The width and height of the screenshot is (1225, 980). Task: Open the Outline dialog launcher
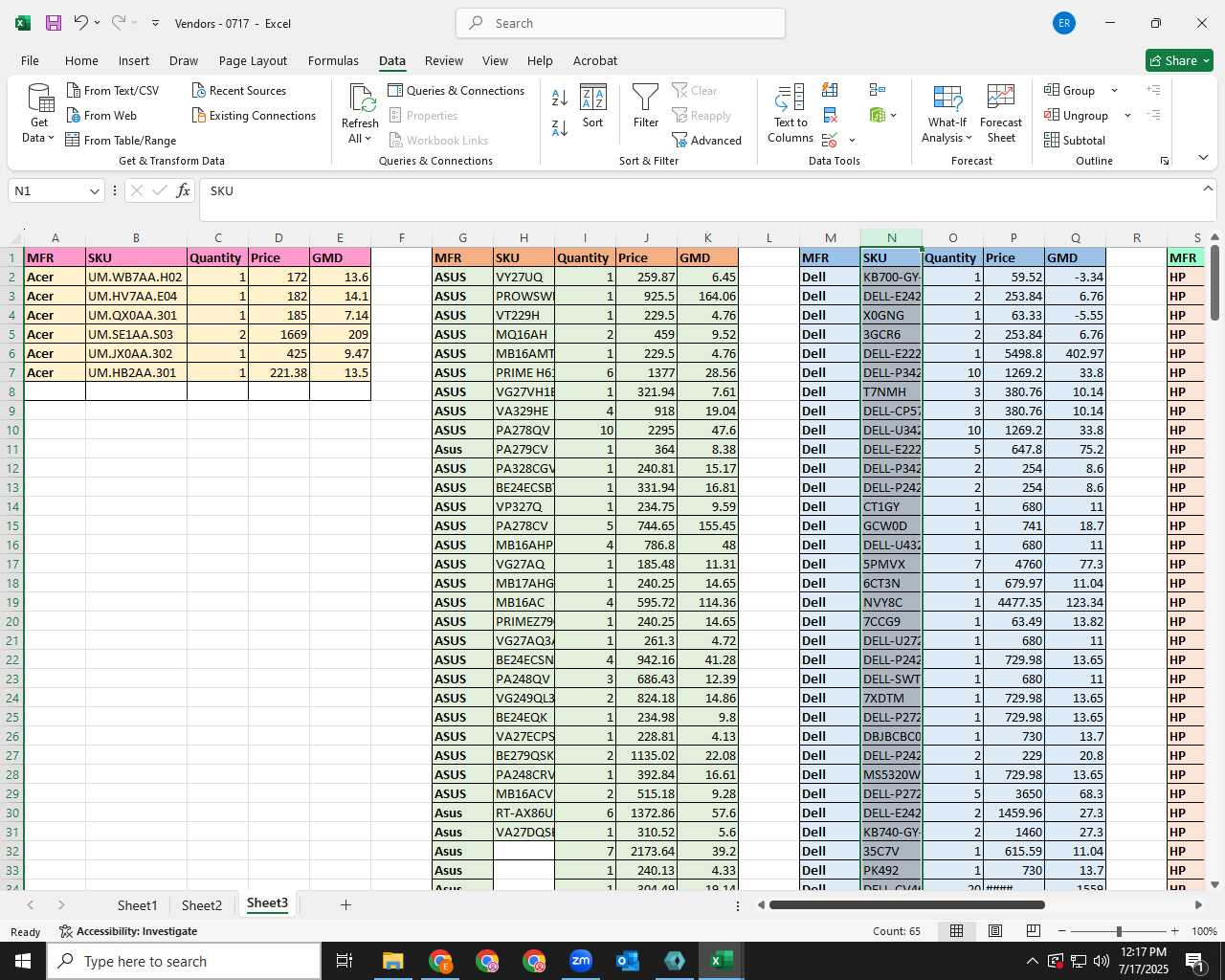click(1165, 161)
